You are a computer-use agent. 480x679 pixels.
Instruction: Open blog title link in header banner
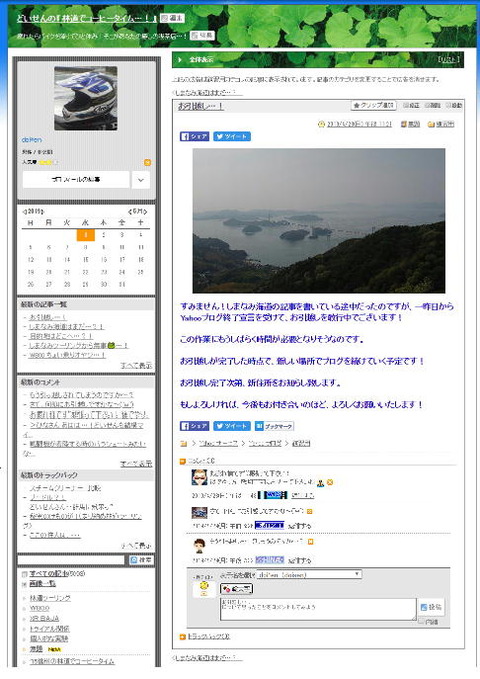87,18
